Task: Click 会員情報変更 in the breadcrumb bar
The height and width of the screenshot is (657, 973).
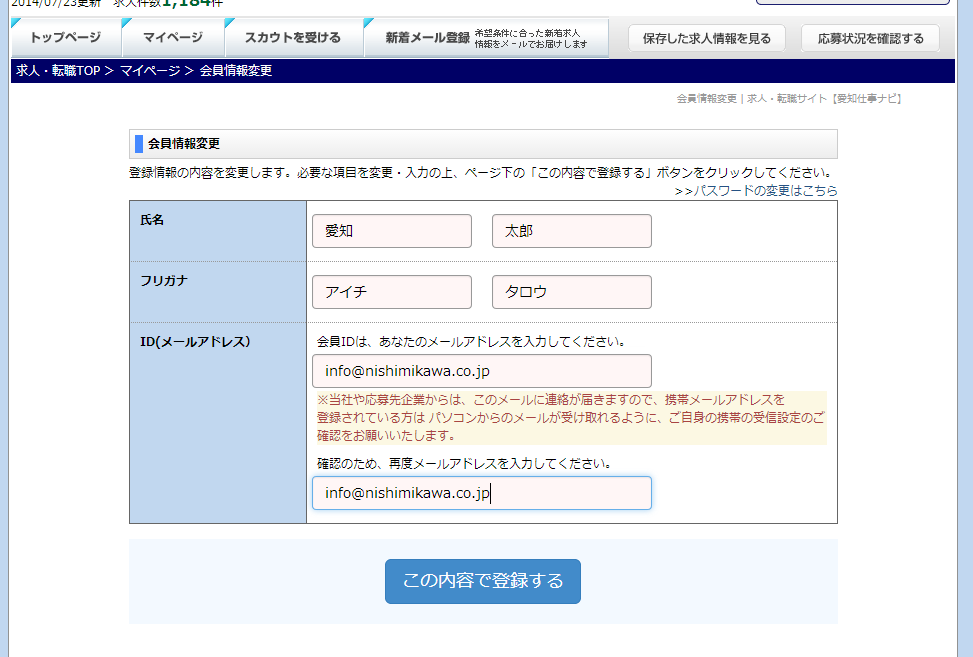Action: [236, 71]
